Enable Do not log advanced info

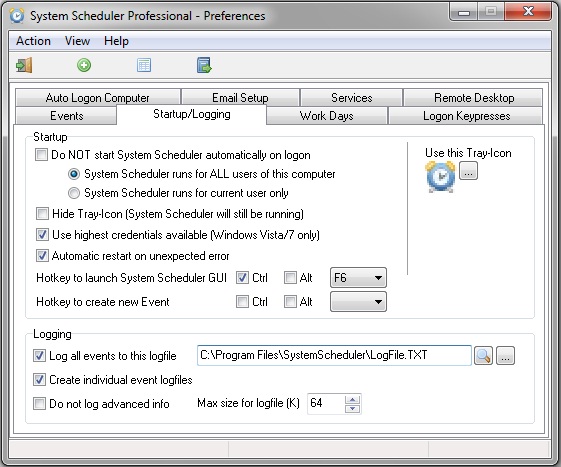click(39, 404)
